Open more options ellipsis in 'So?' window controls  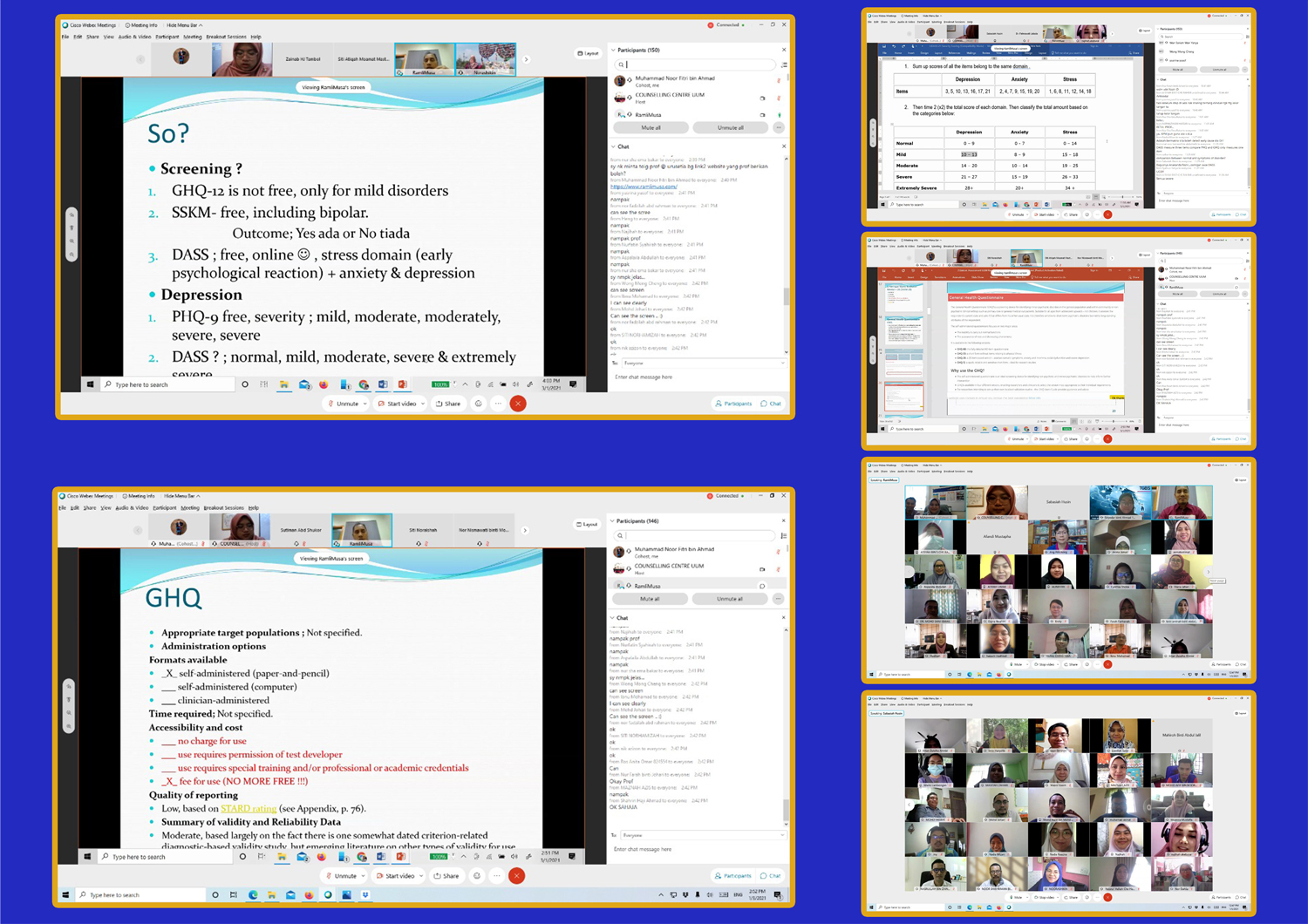coord(498,404)
